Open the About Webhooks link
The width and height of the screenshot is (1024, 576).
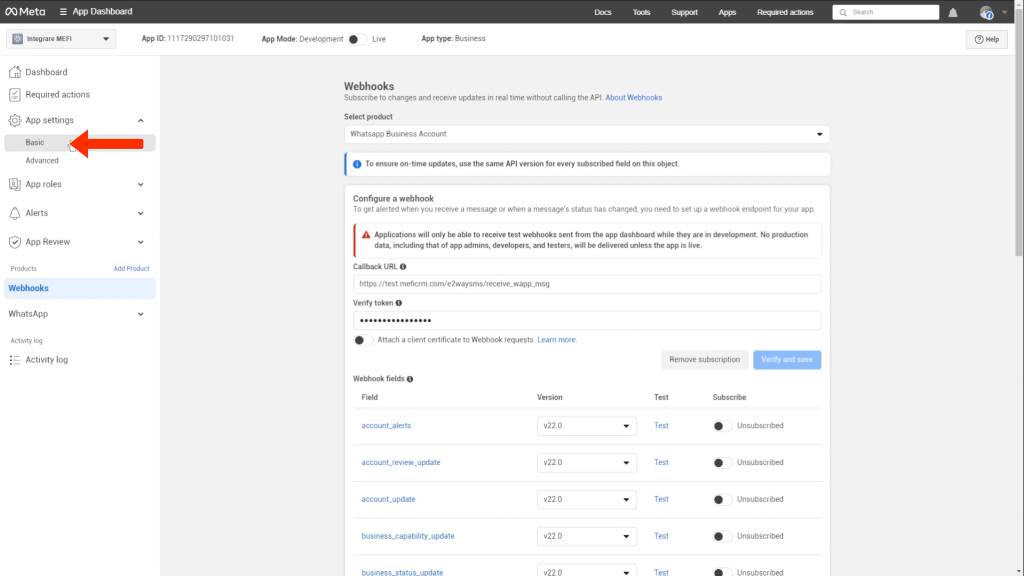(x=633, y=98)
